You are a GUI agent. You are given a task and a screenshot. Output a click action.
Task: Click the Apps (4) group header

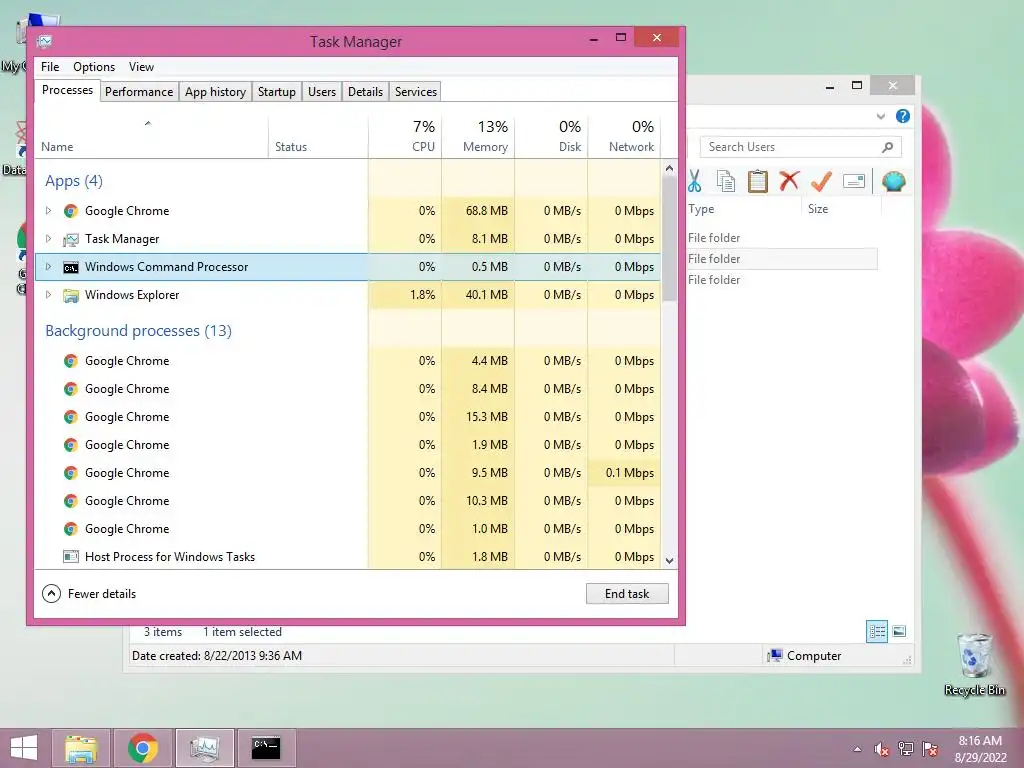point(74,181)
